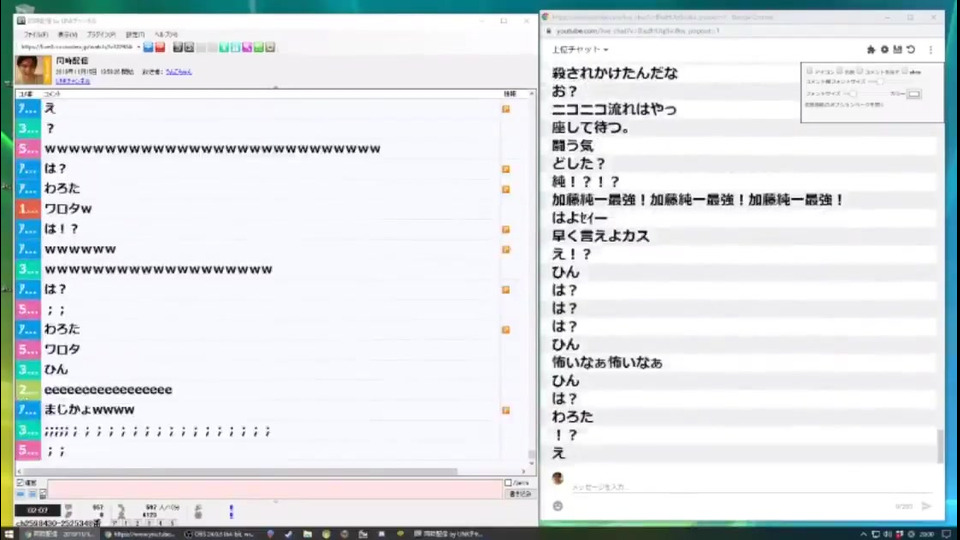
Task: Click the 書き込み submit button
Action: pos(520,493)
